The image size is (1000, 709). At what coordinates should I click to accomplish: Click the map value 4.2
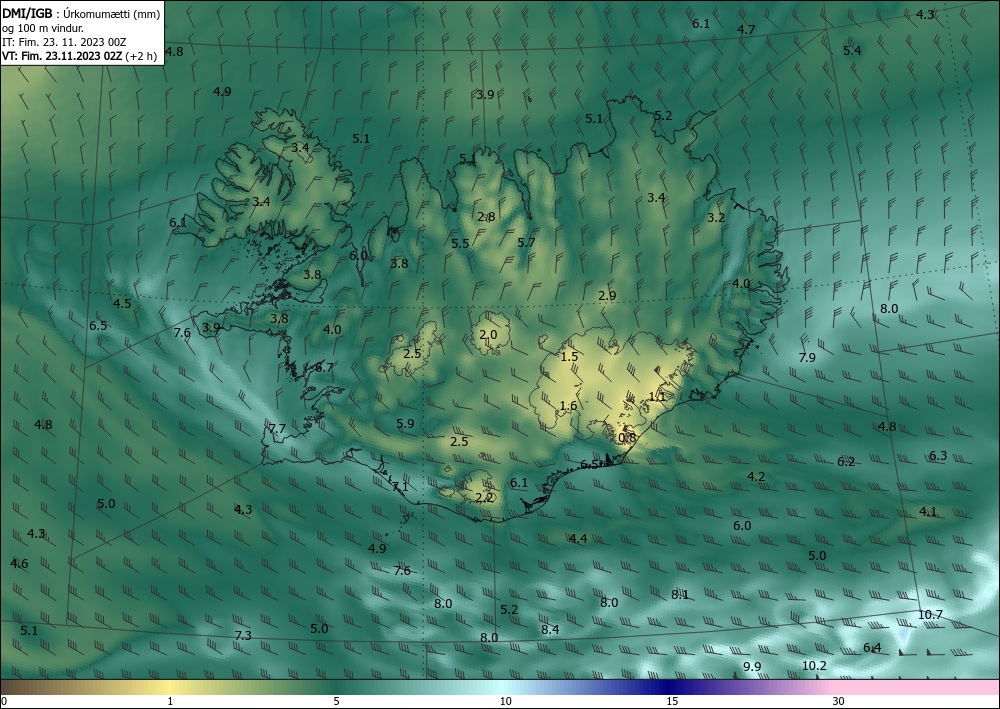pos(756,477)
